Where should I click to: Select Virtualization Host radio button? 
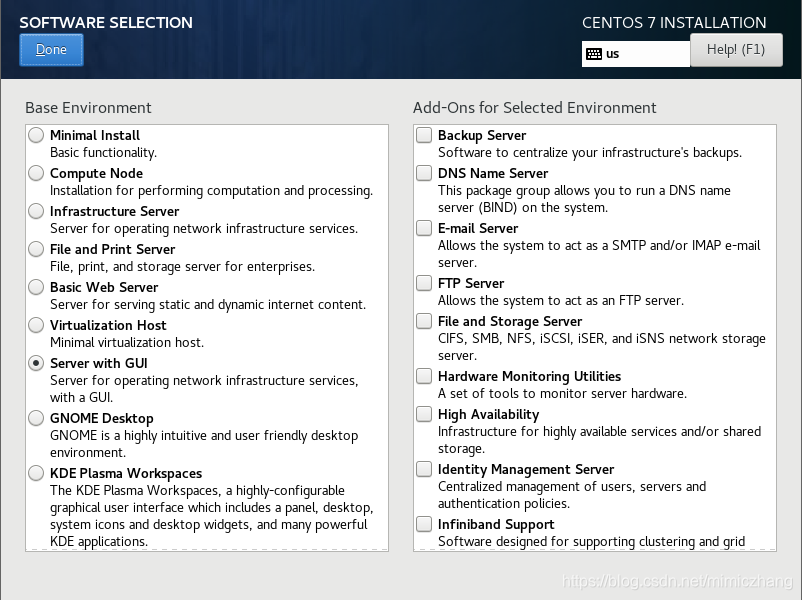36,325
